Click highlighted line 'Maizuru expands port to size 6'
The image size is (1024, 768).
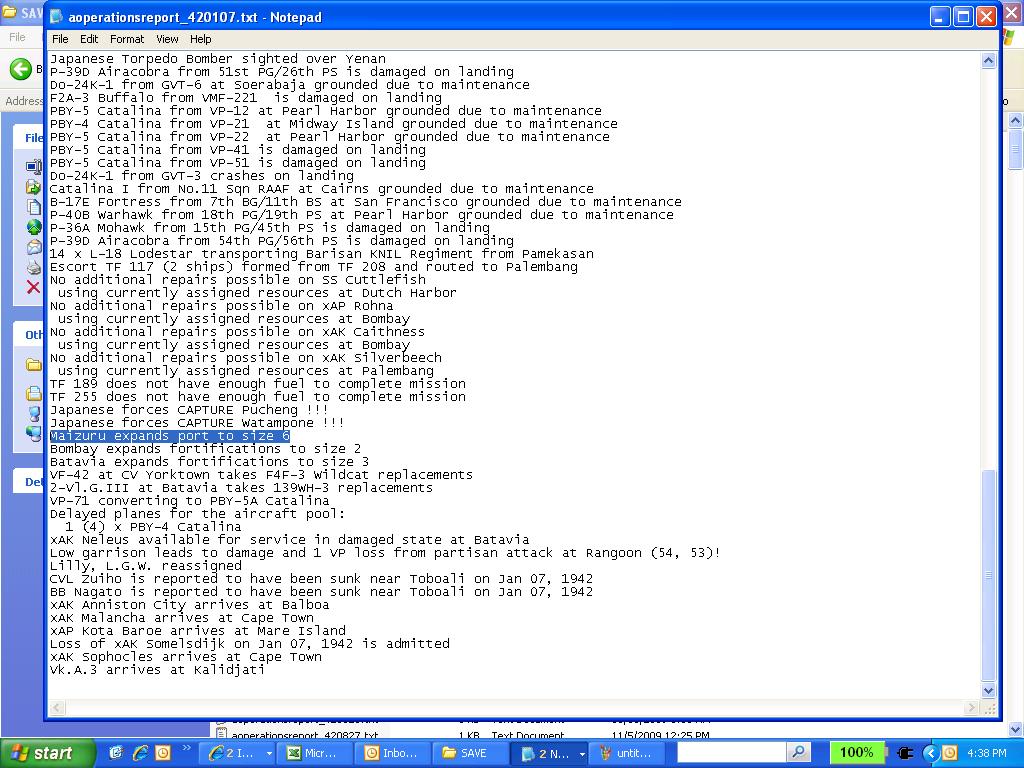click(x=170, y=436)
